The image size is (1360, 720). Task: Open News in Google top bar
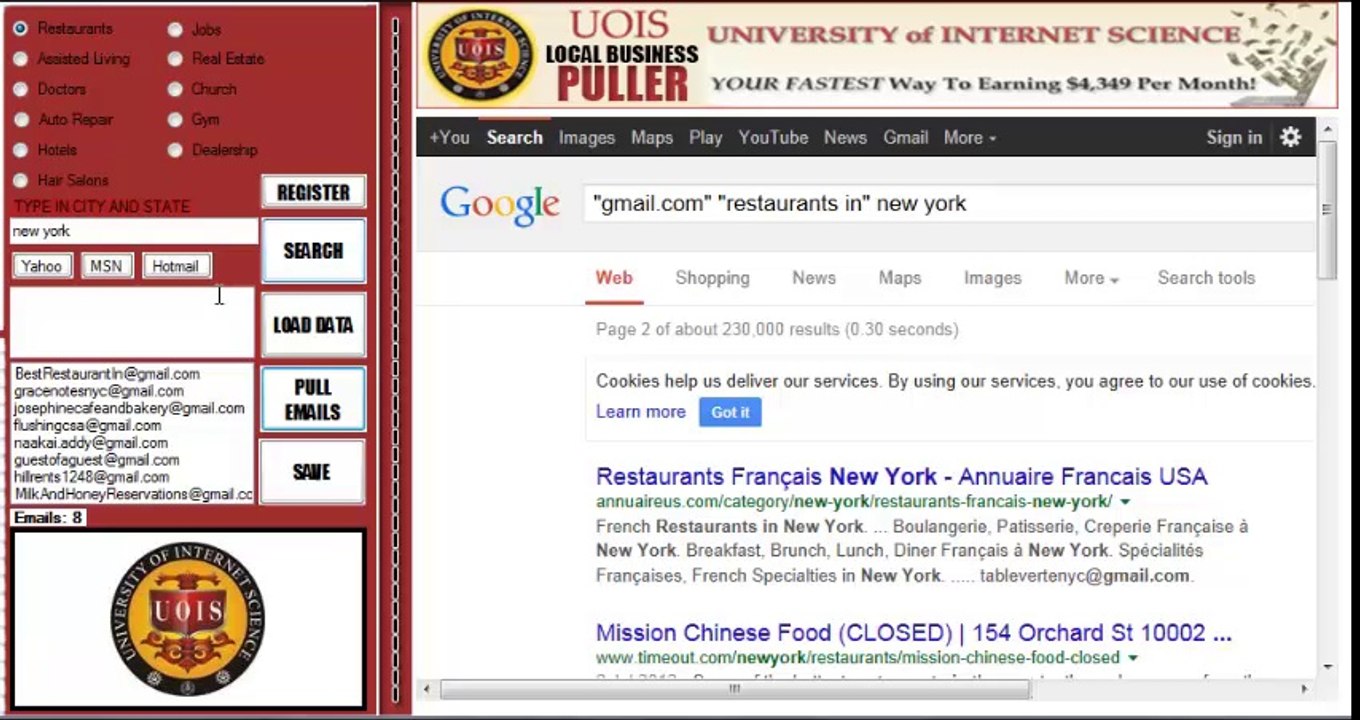point(845,138)
